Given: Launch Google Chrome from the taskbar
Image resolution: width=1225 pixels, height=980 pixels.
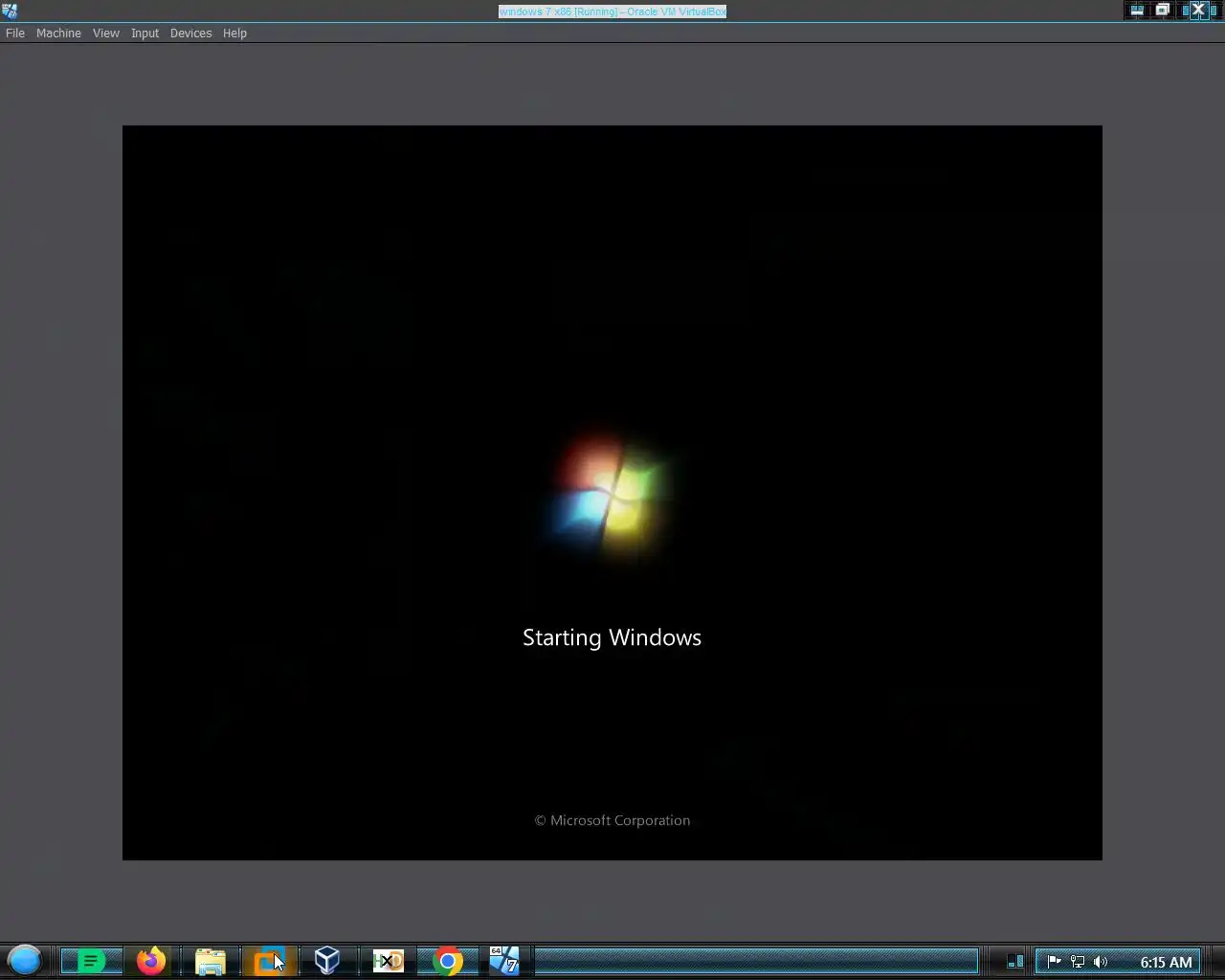Looking at the screenshot, I should coord(447,961).
